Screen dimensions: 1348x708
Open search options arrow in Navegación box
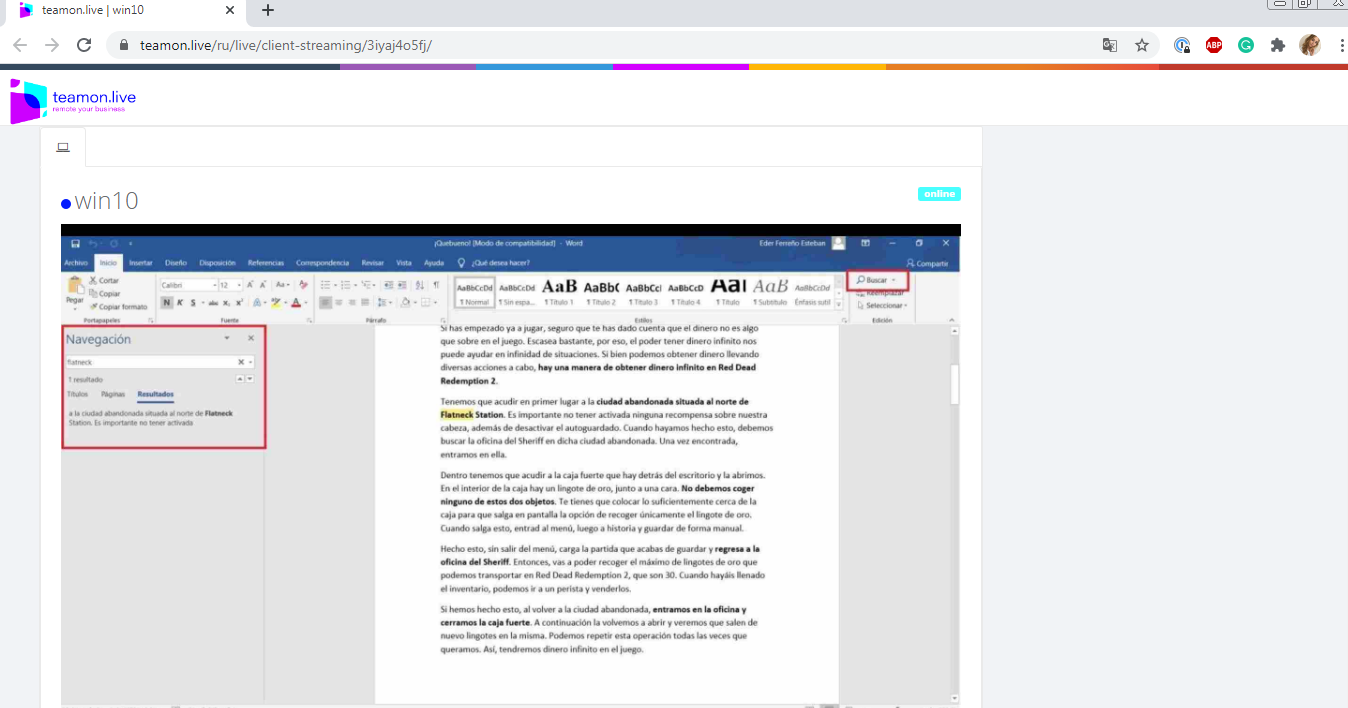[x=250, y=362]
